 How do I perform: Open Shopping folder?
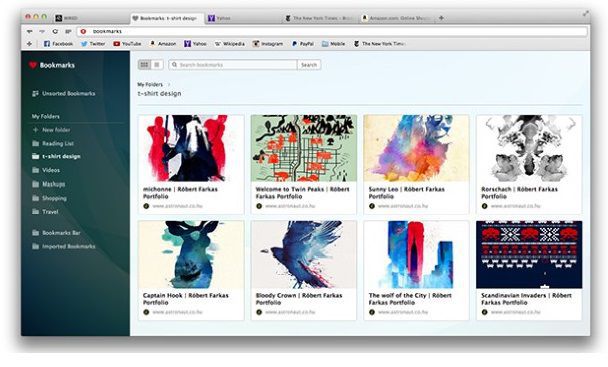click(x=49, y=198)
